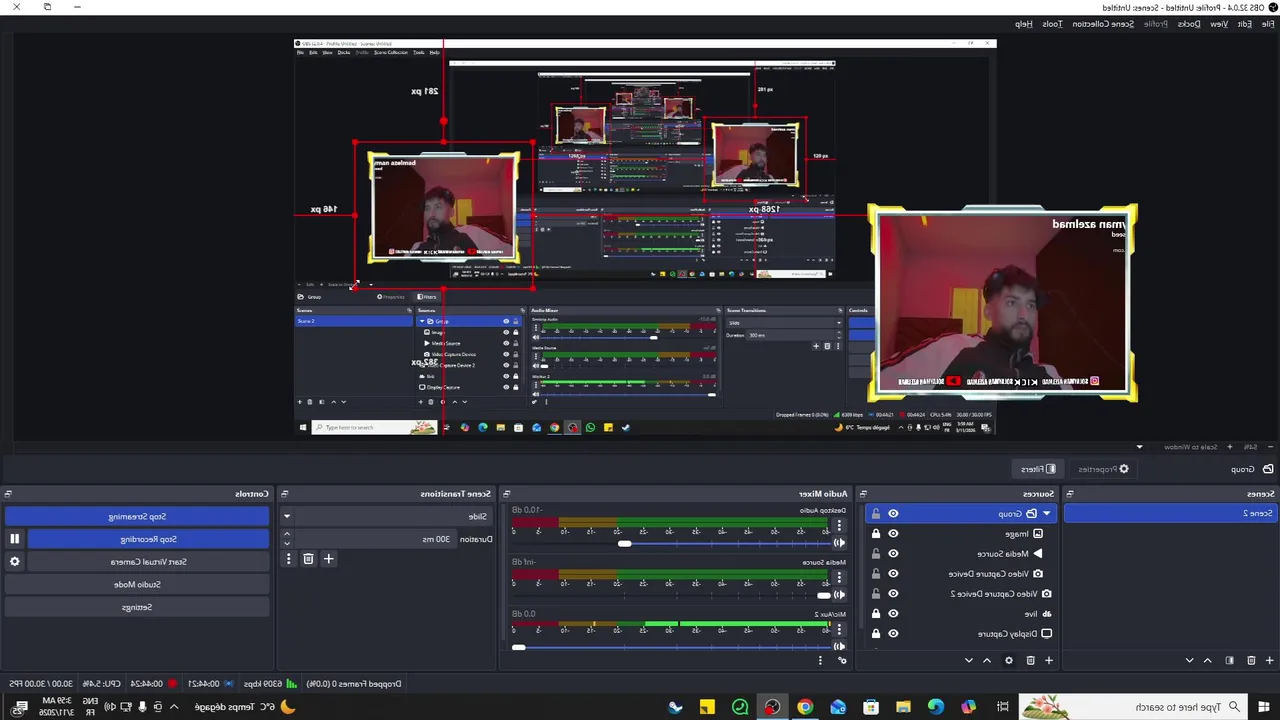Open the Help menu

pos(1024,24)
